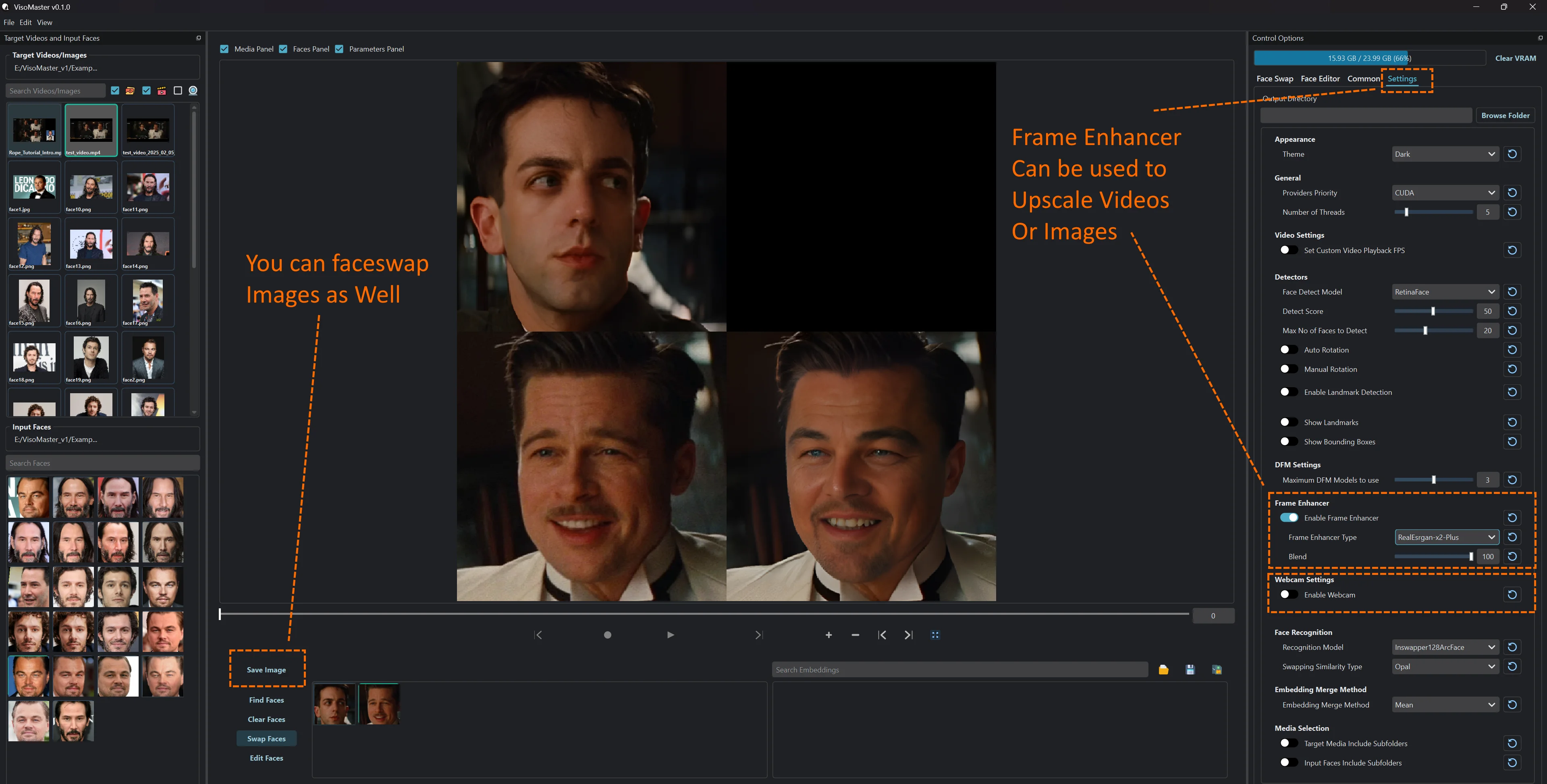Viewport: 1547px width, 784px height.
Task: Reset the Detect Score value
Action: (x=1512, y=311)
